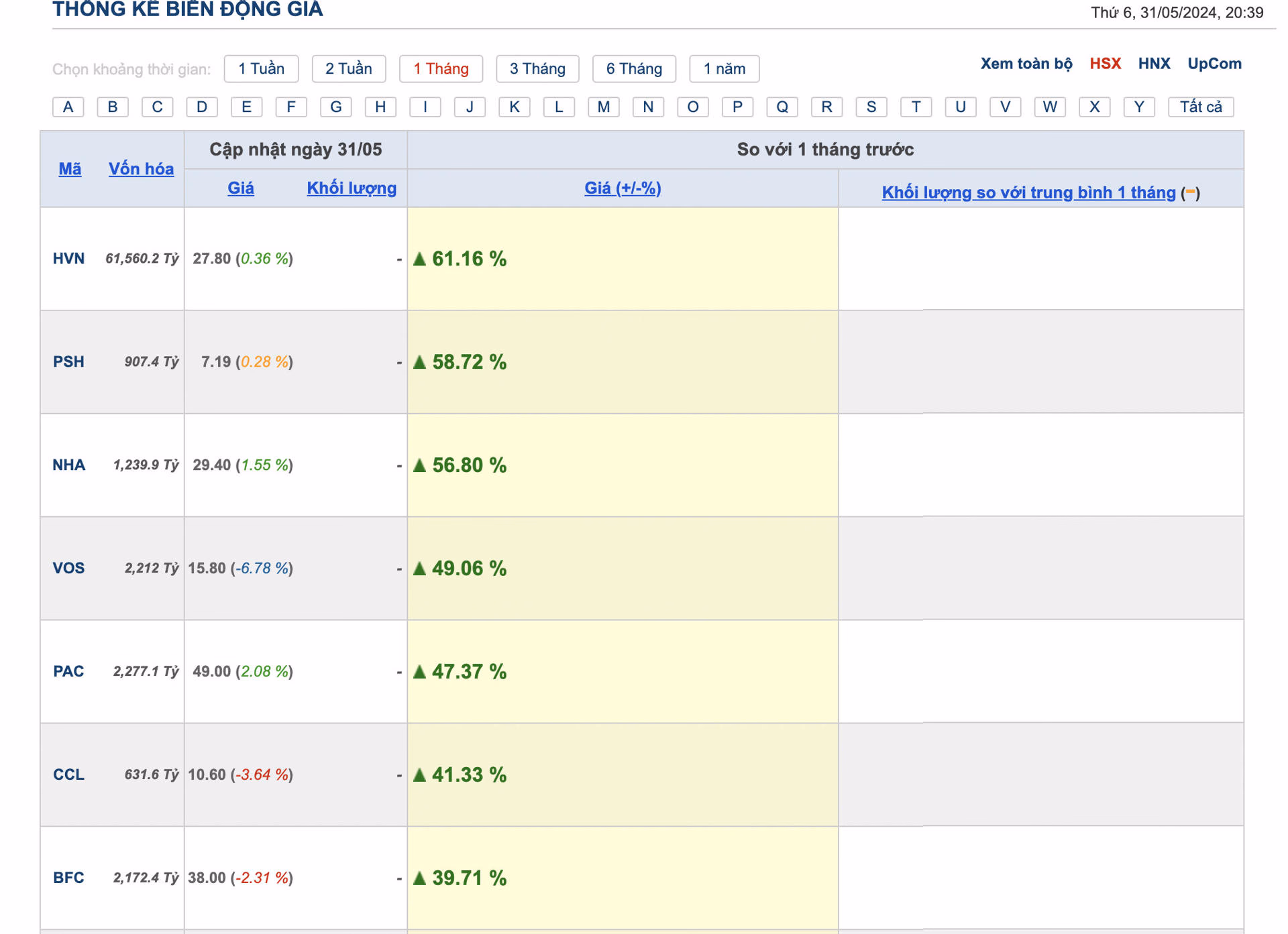Screen dimensions: 1288x934
Task: Sort table by Vốn hóa column
Action: coord(141,169)
